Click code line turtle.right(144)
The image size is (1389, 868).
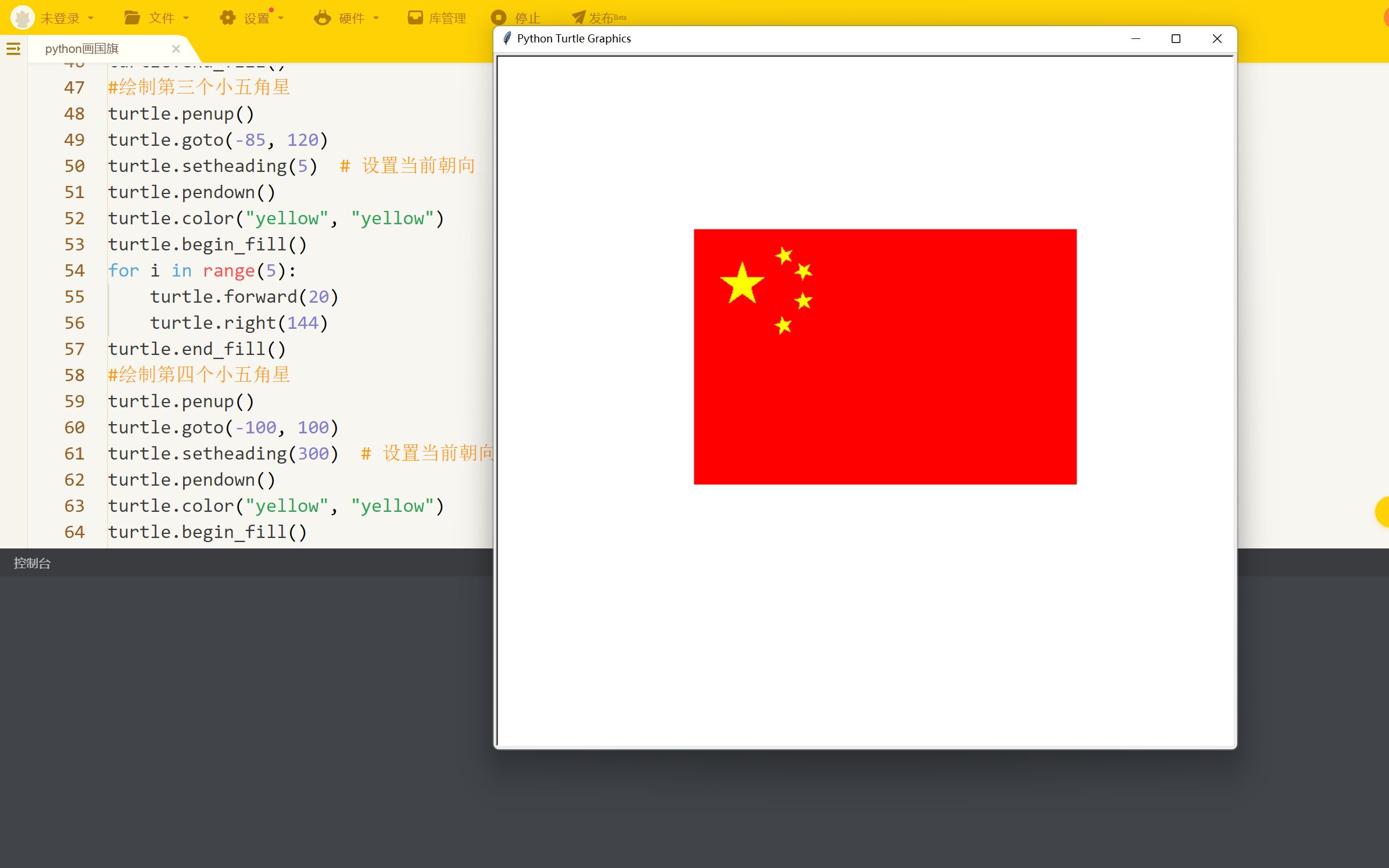tap(239, 323)
